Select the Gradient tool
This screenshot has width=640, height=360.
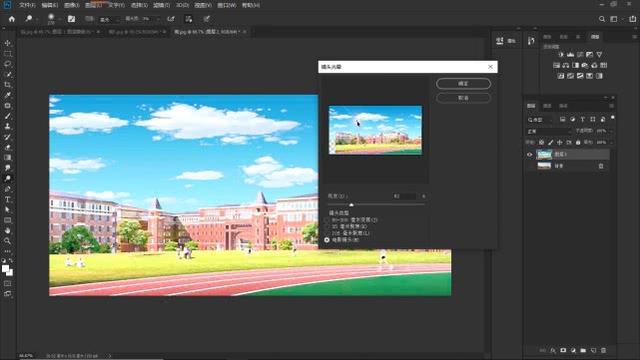(x=7, y=158)
